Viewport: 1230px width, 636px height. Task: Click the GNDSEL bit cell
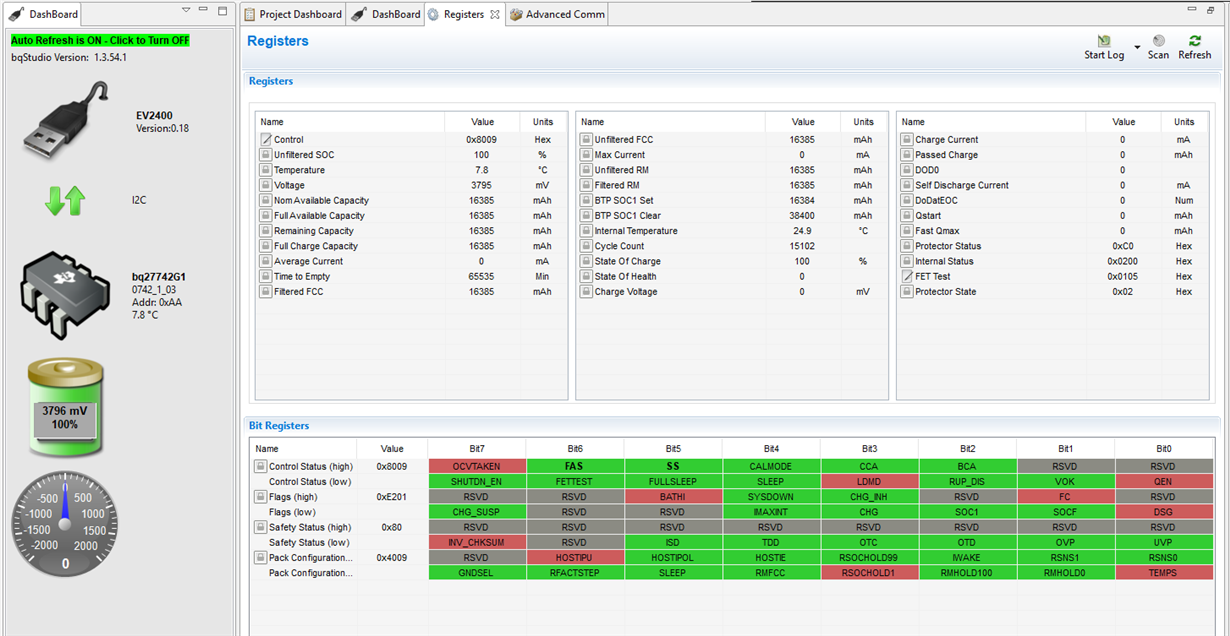click(476, 573)
